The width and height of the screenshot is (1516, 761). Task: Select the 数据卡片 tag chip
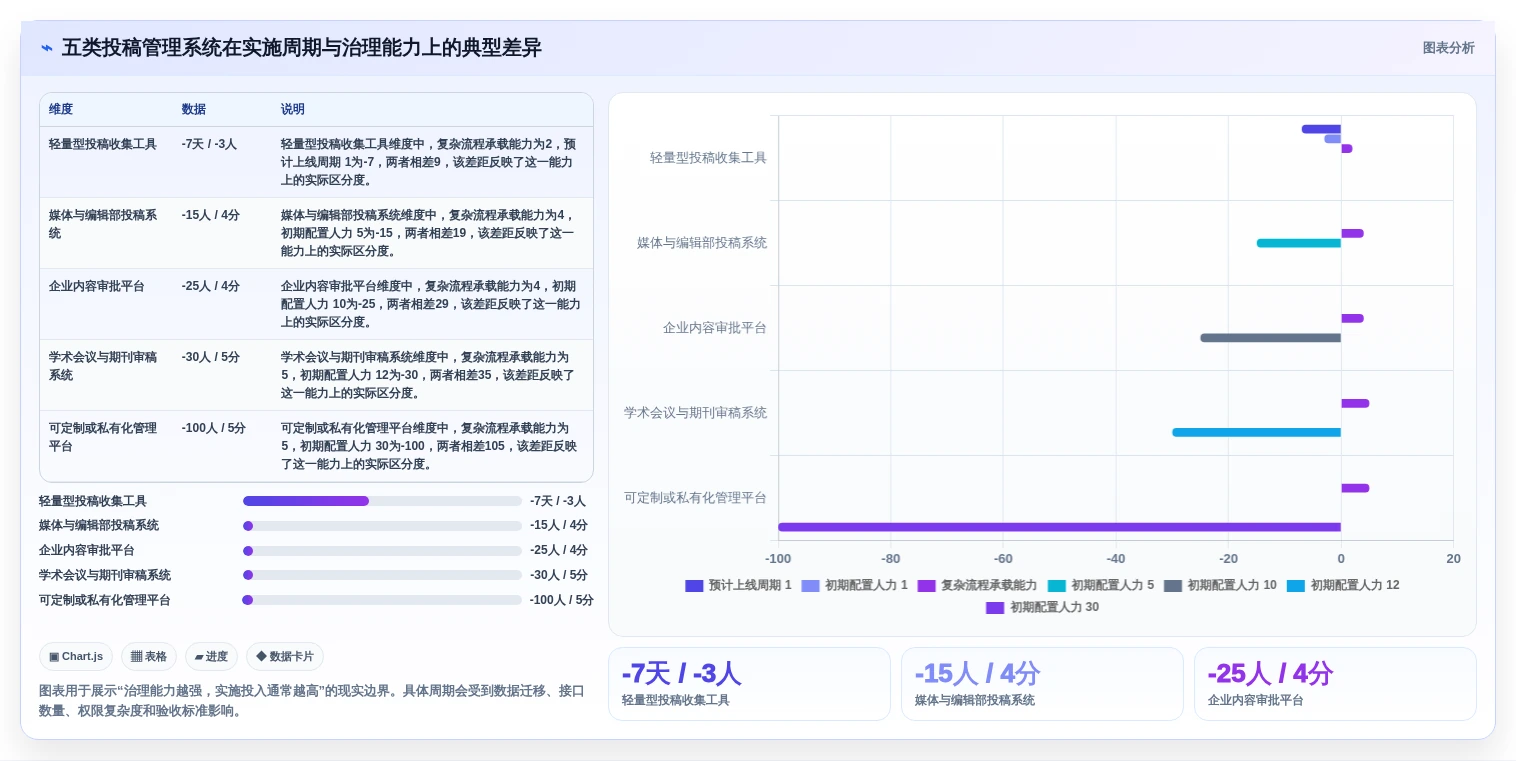tap(285, 656)
